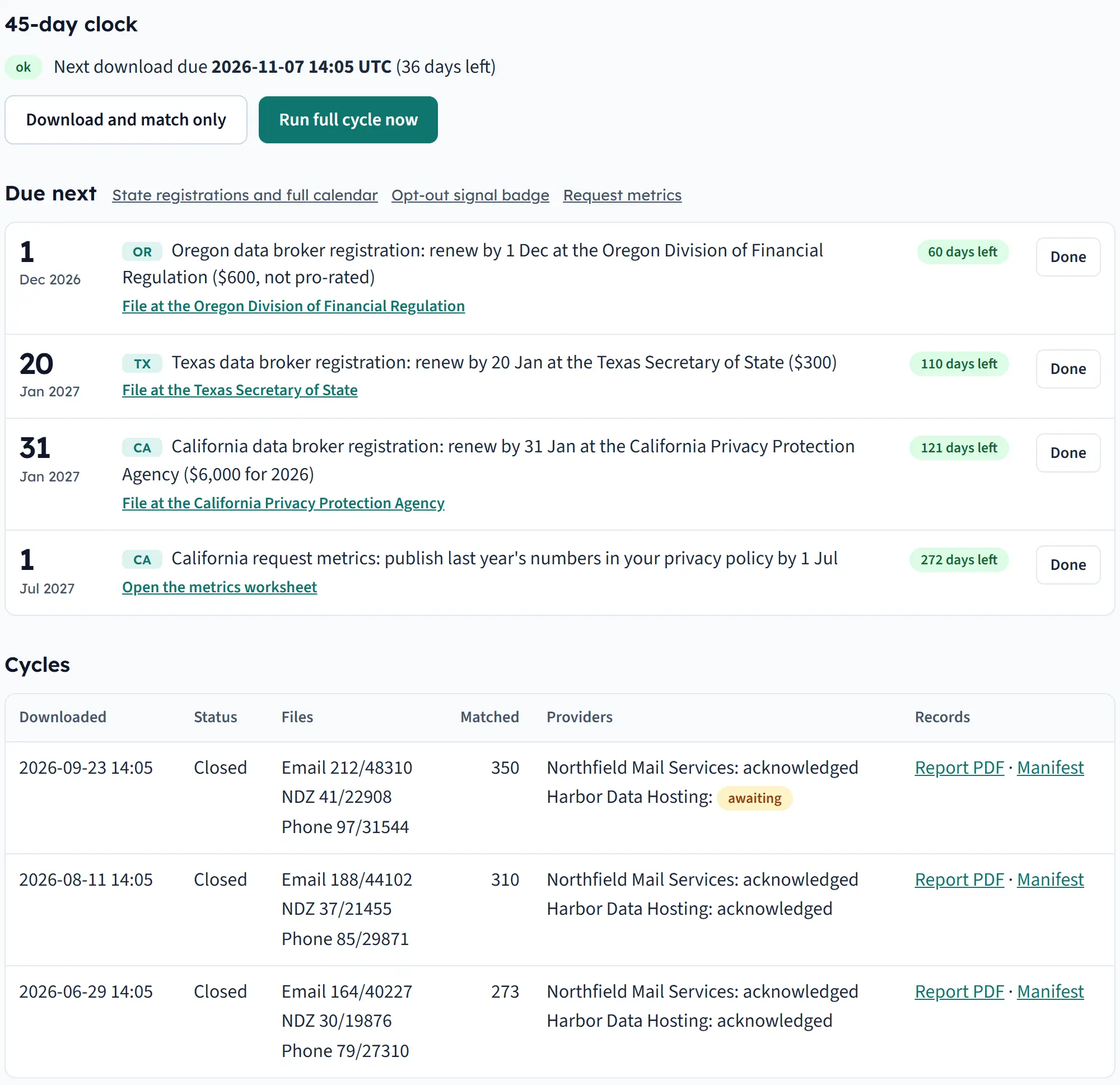This screenshot has width=1120, height=1085.
Task: Mark Texas registration renewal as Done
Action: tap(1067, 368)
